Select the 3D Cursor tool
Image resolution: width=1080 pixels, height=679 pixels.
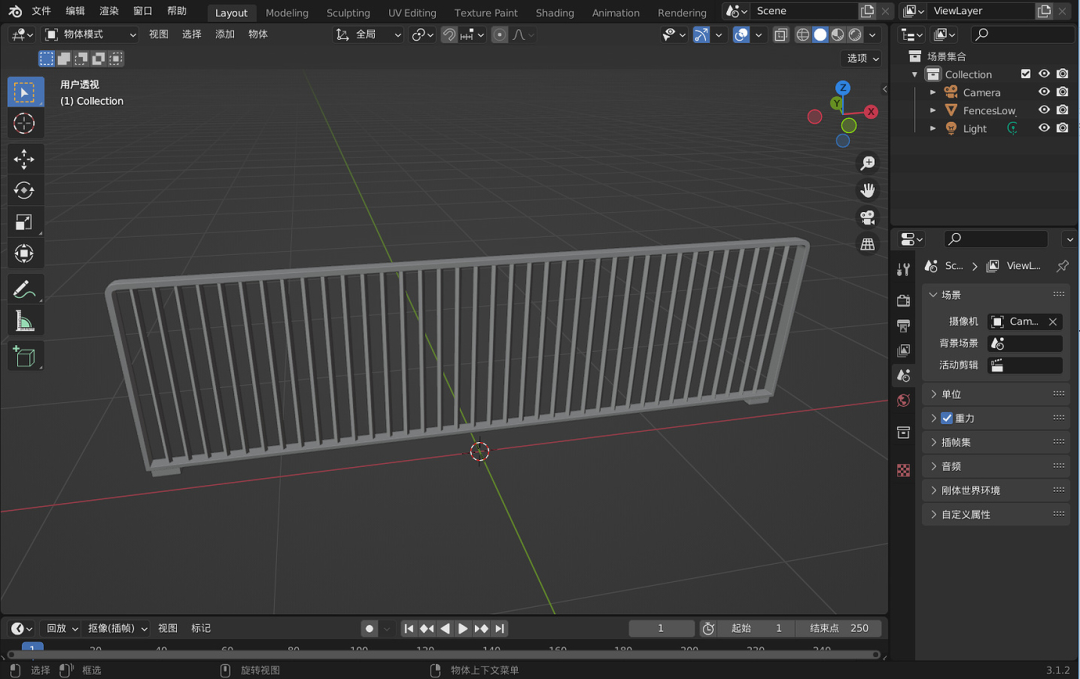pos(25,123)
